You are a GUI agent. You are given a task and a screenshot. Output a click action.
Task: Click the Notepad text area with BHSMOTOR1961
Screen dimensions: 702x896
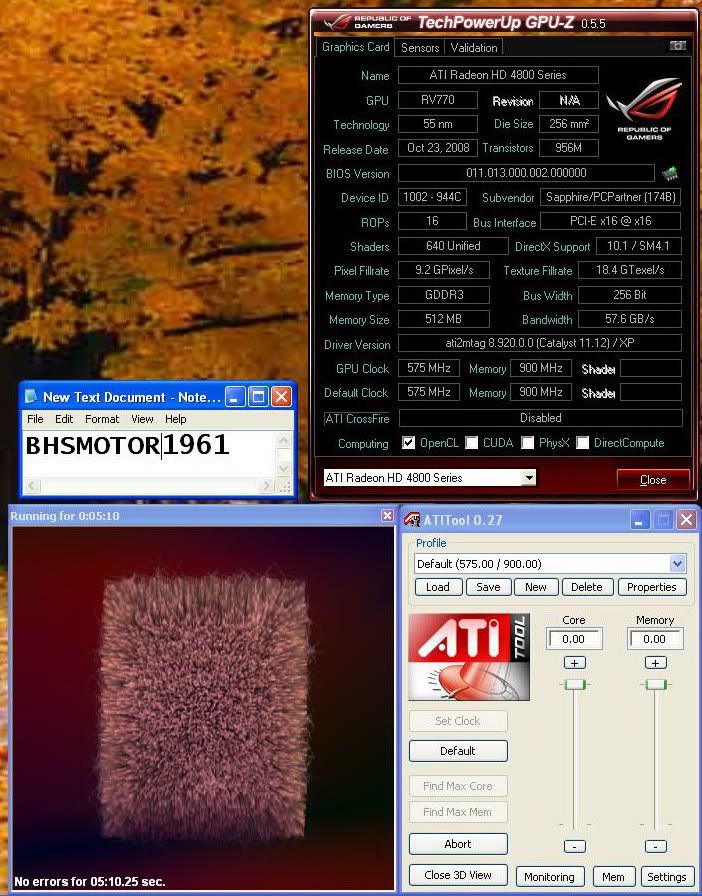coord(149,454)
